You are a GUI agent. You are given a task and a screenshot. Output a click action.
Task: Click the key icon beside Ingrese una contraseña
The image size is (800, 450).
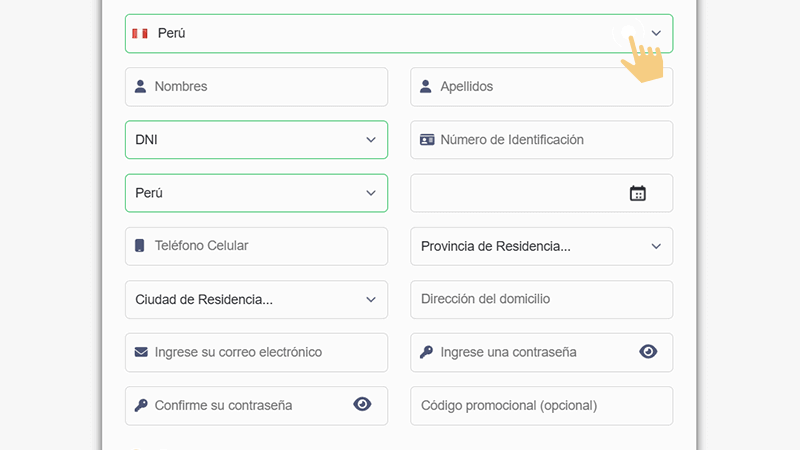426,352
